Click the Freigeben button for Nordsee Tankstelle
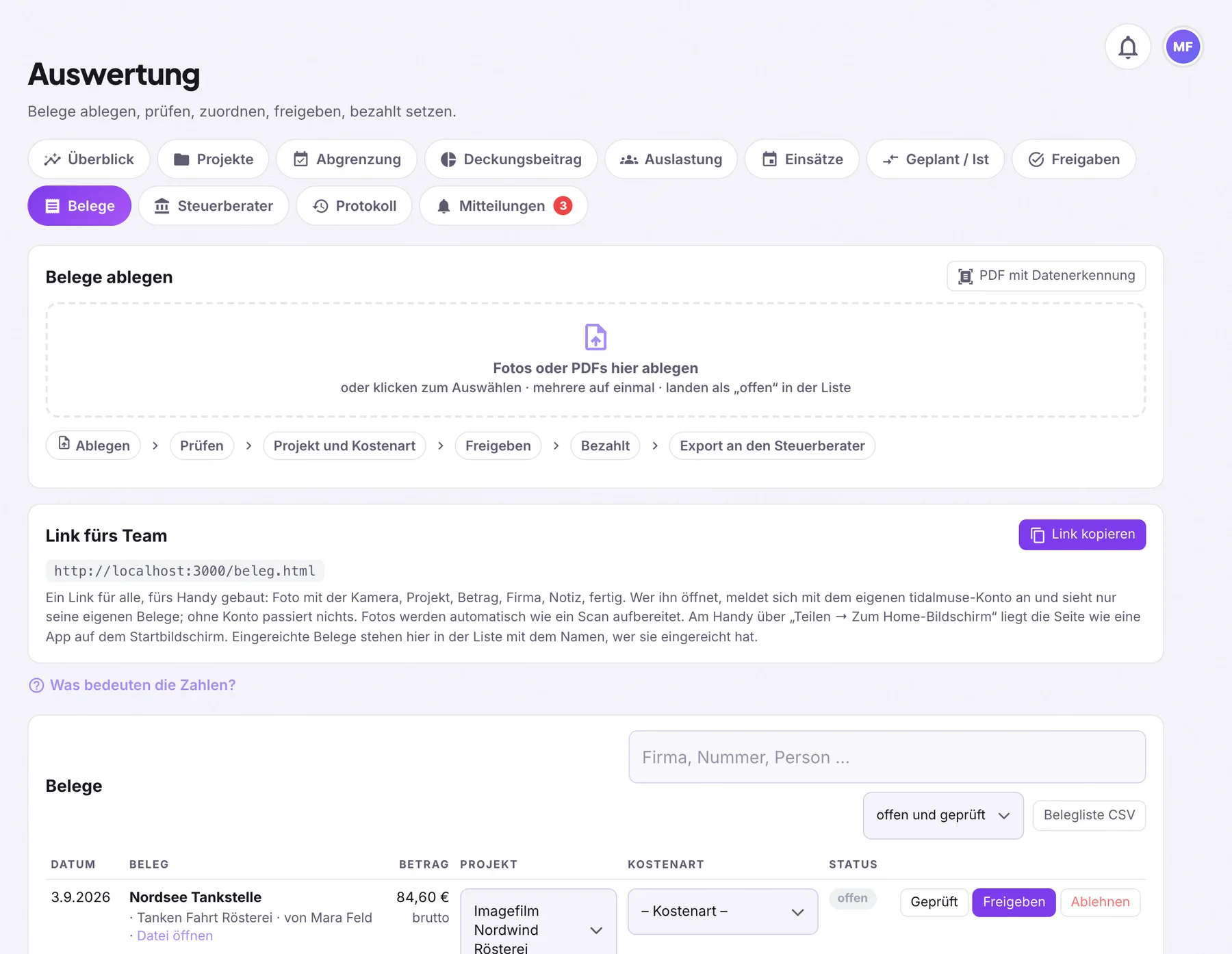 click(1014, 902)
